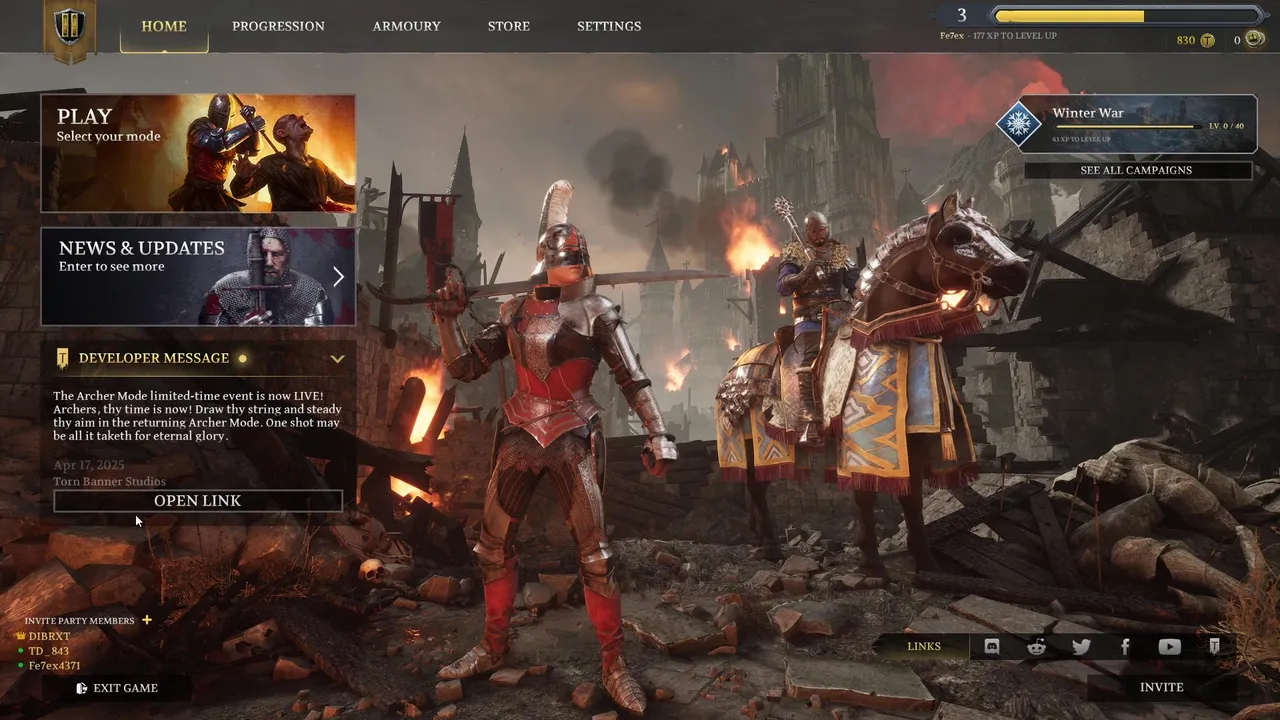Click See All Campaigns button
The width and height of the screenshot is (1280, 720).
(x=1137, y=170)
